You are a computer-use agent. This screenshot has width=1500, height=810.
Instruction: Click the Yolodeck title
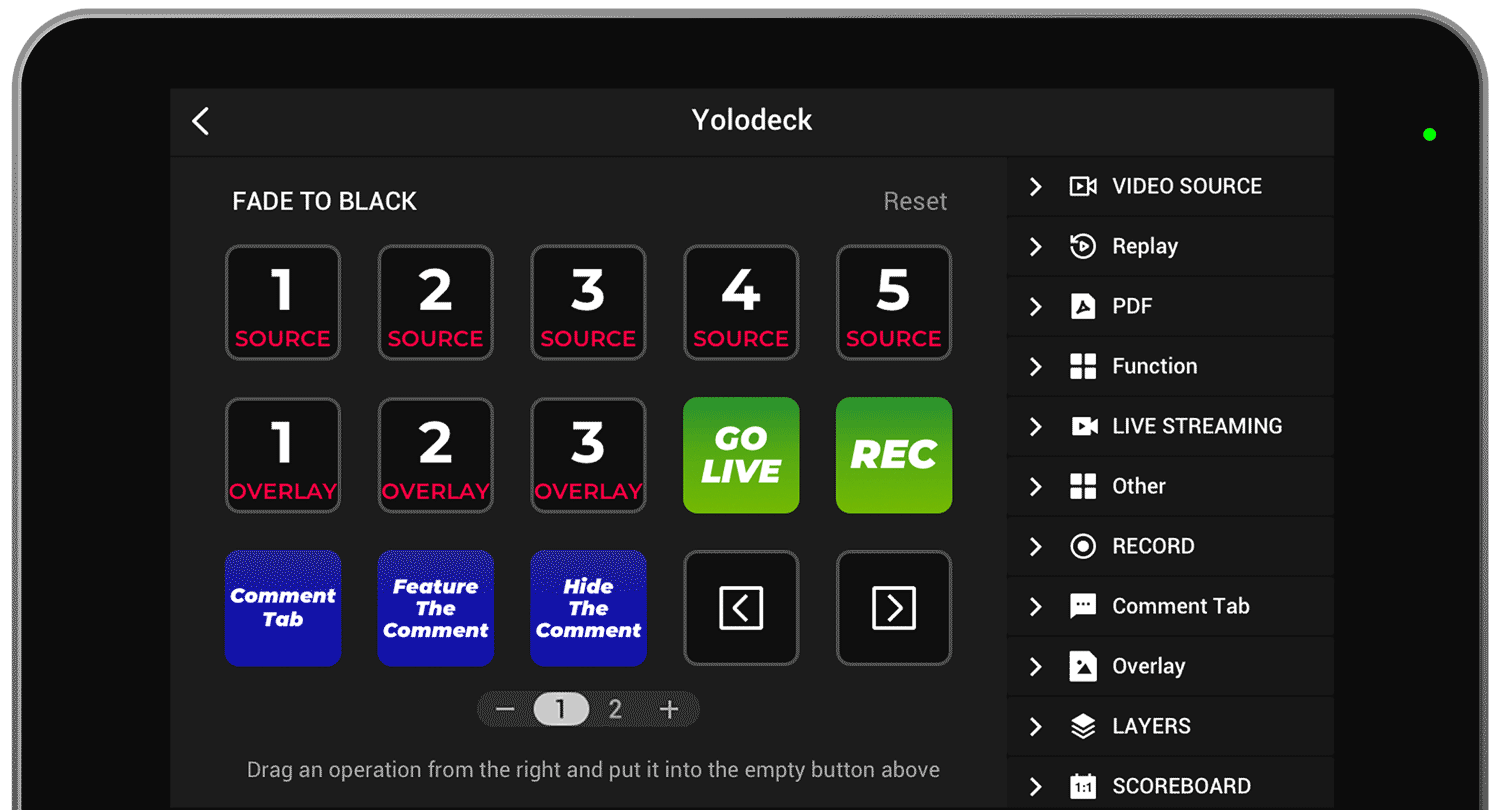tap(752, 120)
